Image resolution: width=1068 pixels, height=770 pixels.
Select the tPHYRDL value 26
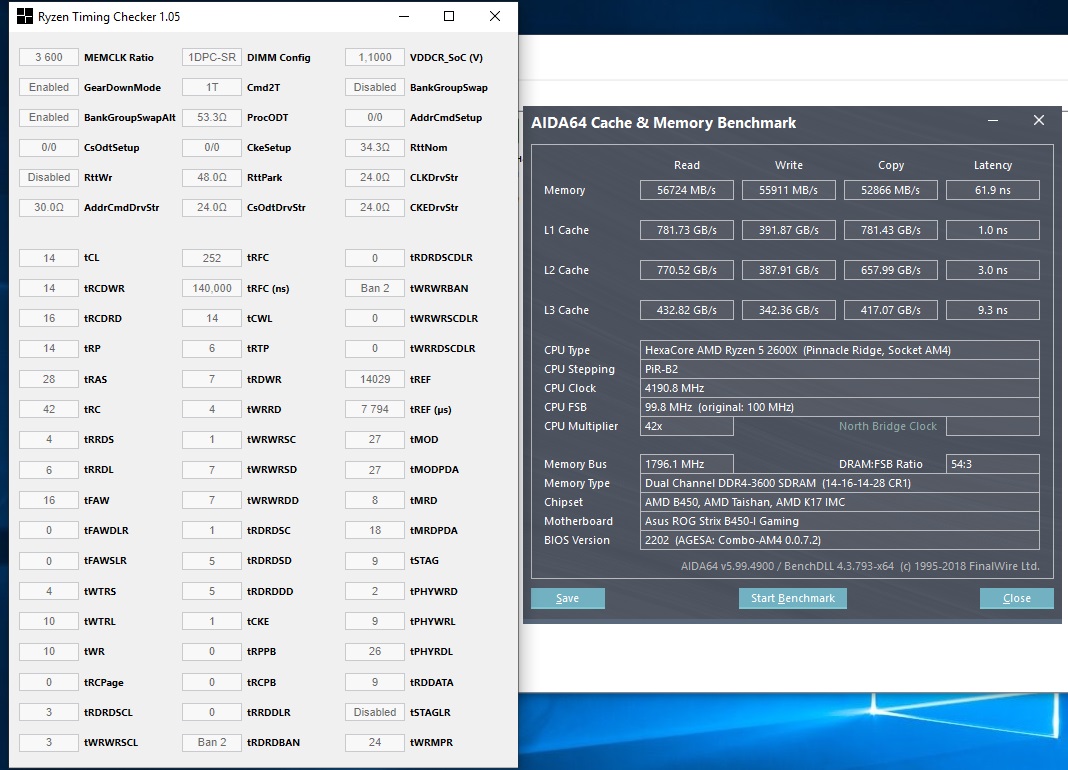point(375,651)
